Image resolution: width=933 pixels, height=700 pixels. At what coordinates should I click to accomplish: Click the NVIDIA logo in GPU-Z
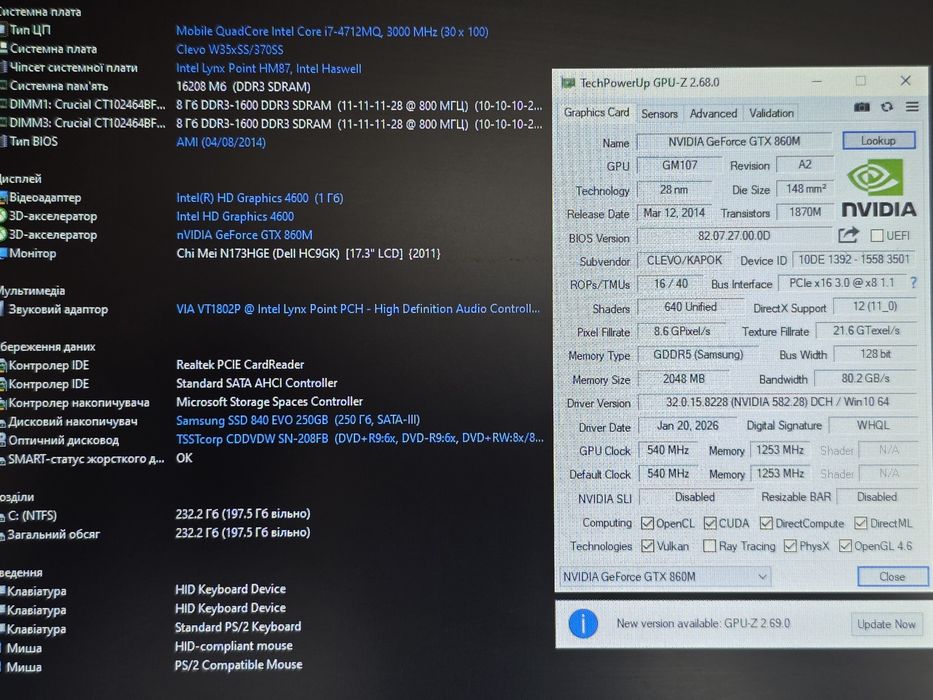[x=879, y=188]
